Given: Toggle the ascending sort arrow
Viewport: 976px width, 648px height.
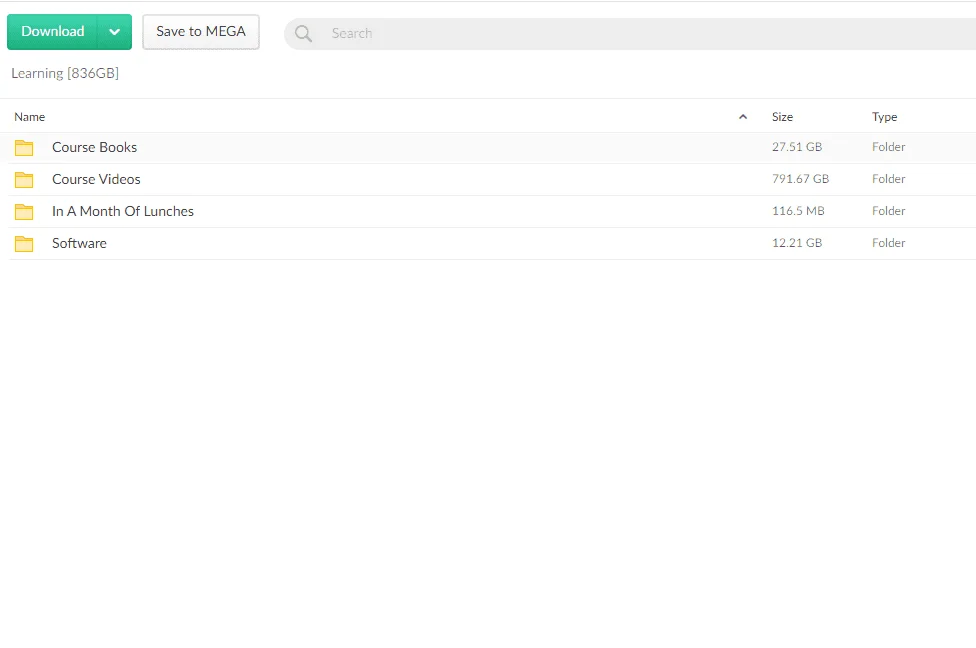Looking at the screenshot, I should pyautogui.click(x=743, y=117).
